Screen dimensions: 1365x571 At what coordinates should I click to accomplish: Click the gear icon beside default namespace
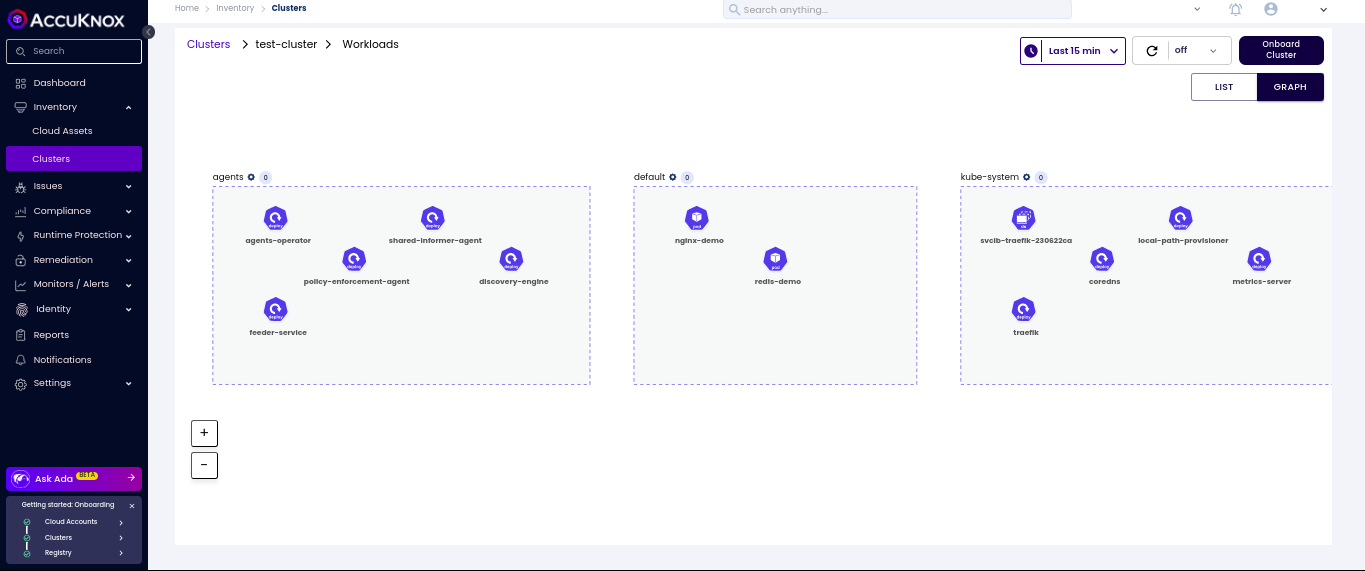[673, 177]
